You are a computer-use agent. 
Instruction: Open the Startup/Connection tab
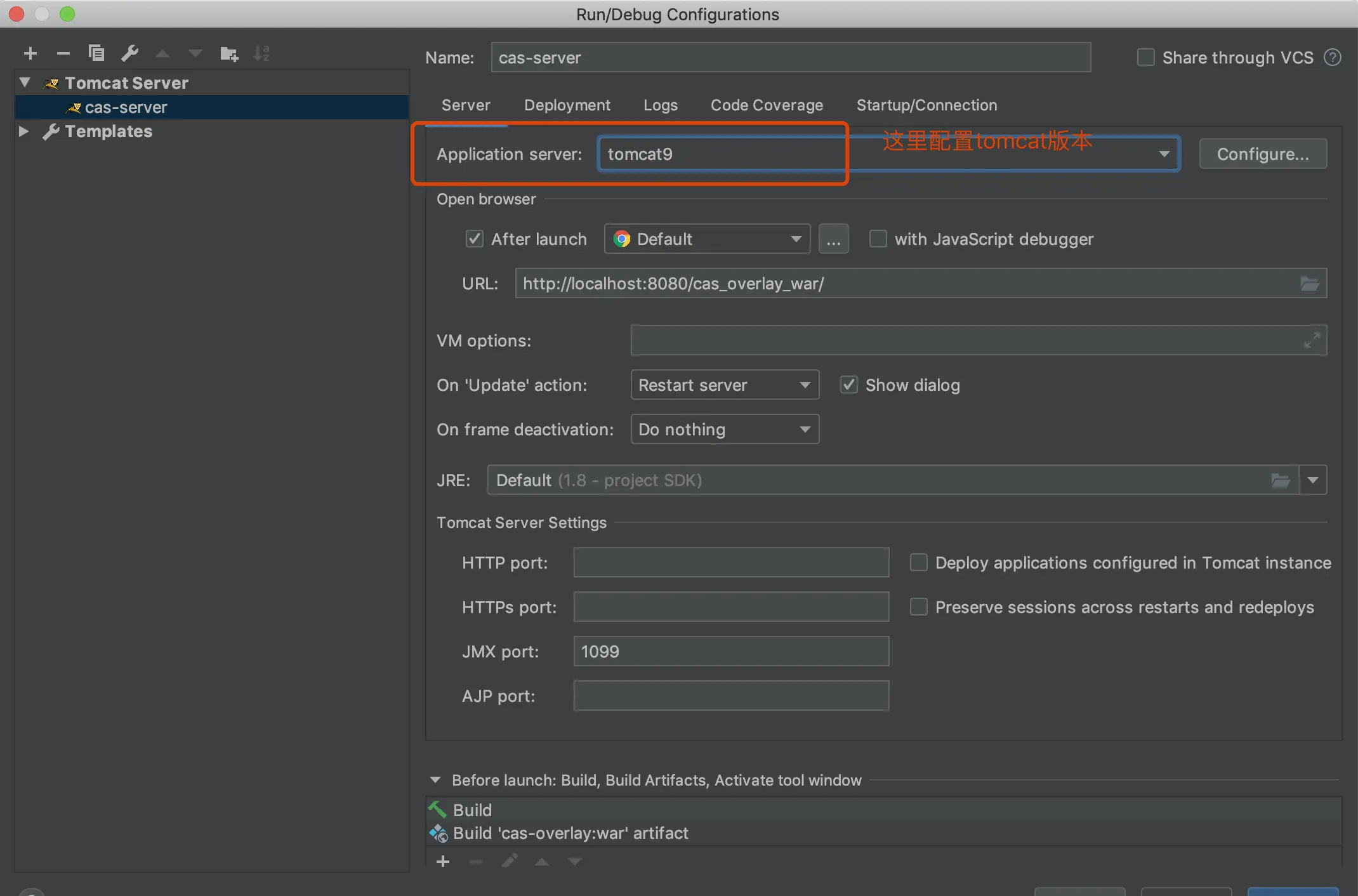926,105
